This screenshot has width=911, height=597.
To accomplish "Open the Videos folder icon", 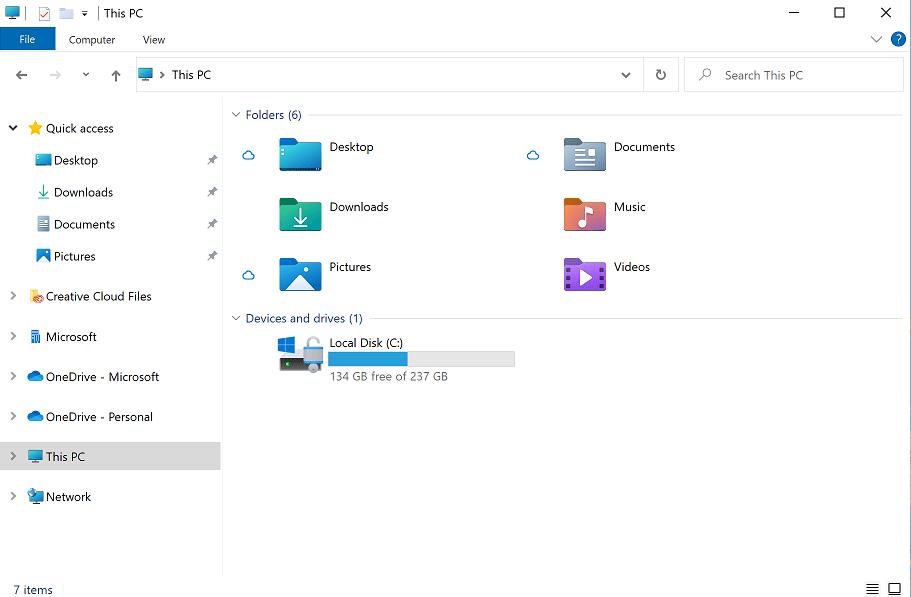I will tap(584, 274).
